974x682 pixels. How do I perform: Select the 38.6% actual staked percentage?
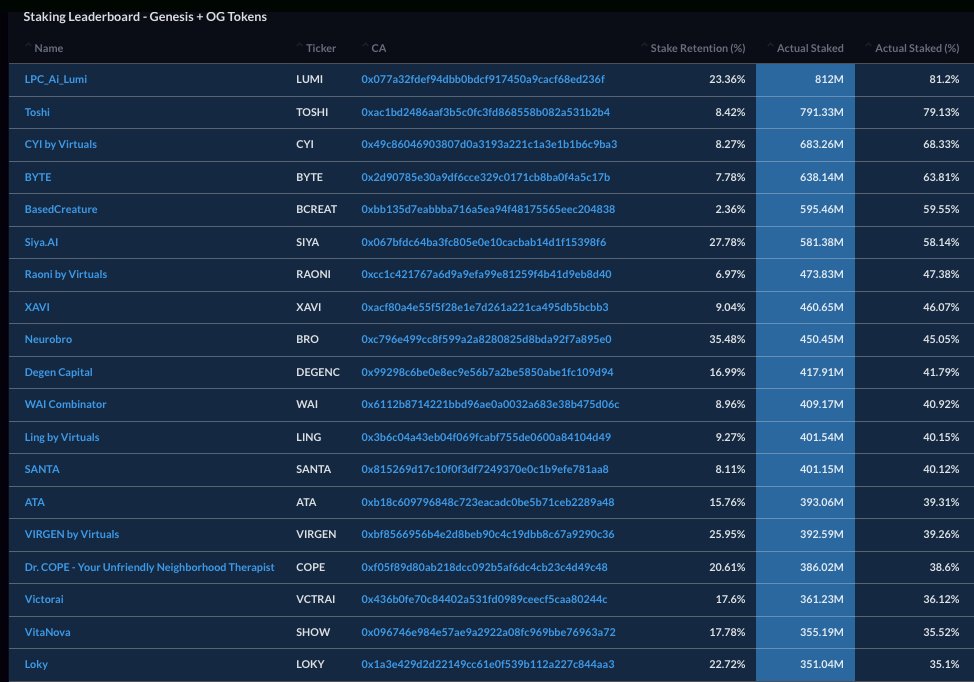click(x=944, y=567)
